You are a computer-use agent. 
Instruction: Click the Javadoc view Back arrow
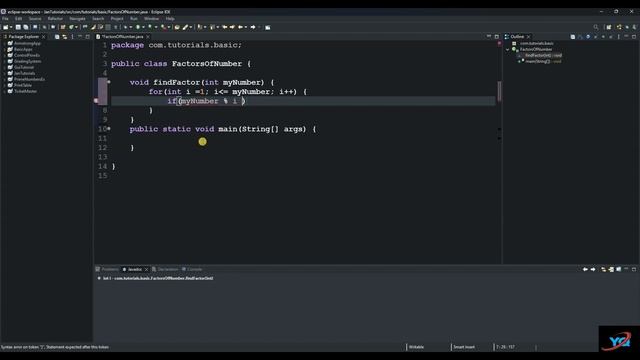[585, 269]
